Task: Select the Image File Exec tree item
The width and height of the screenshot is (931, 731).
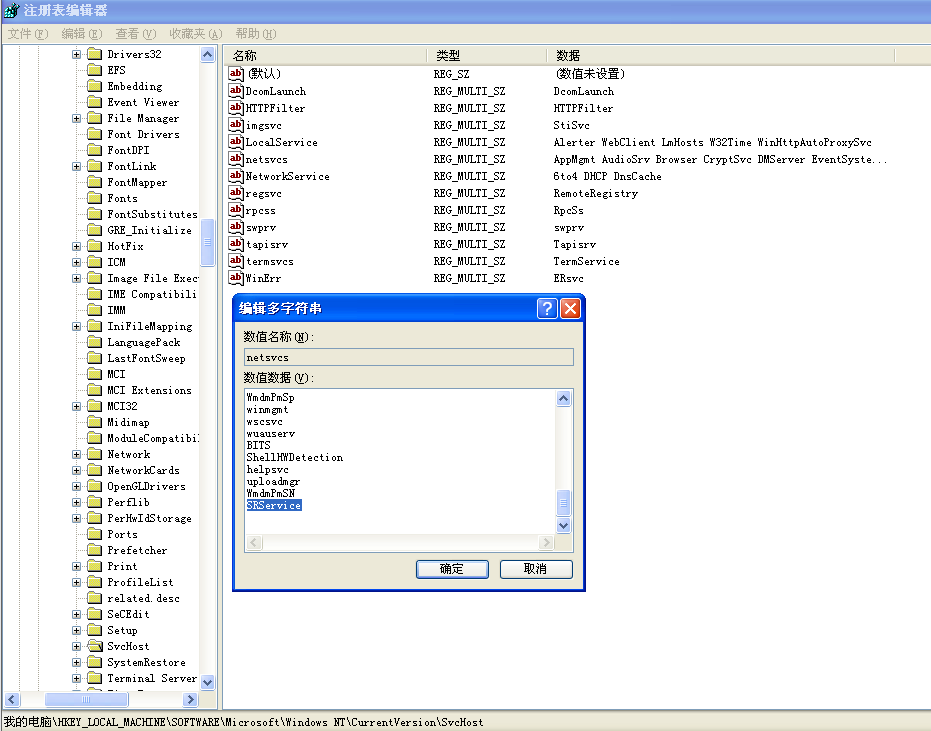Action: point(153,278)
